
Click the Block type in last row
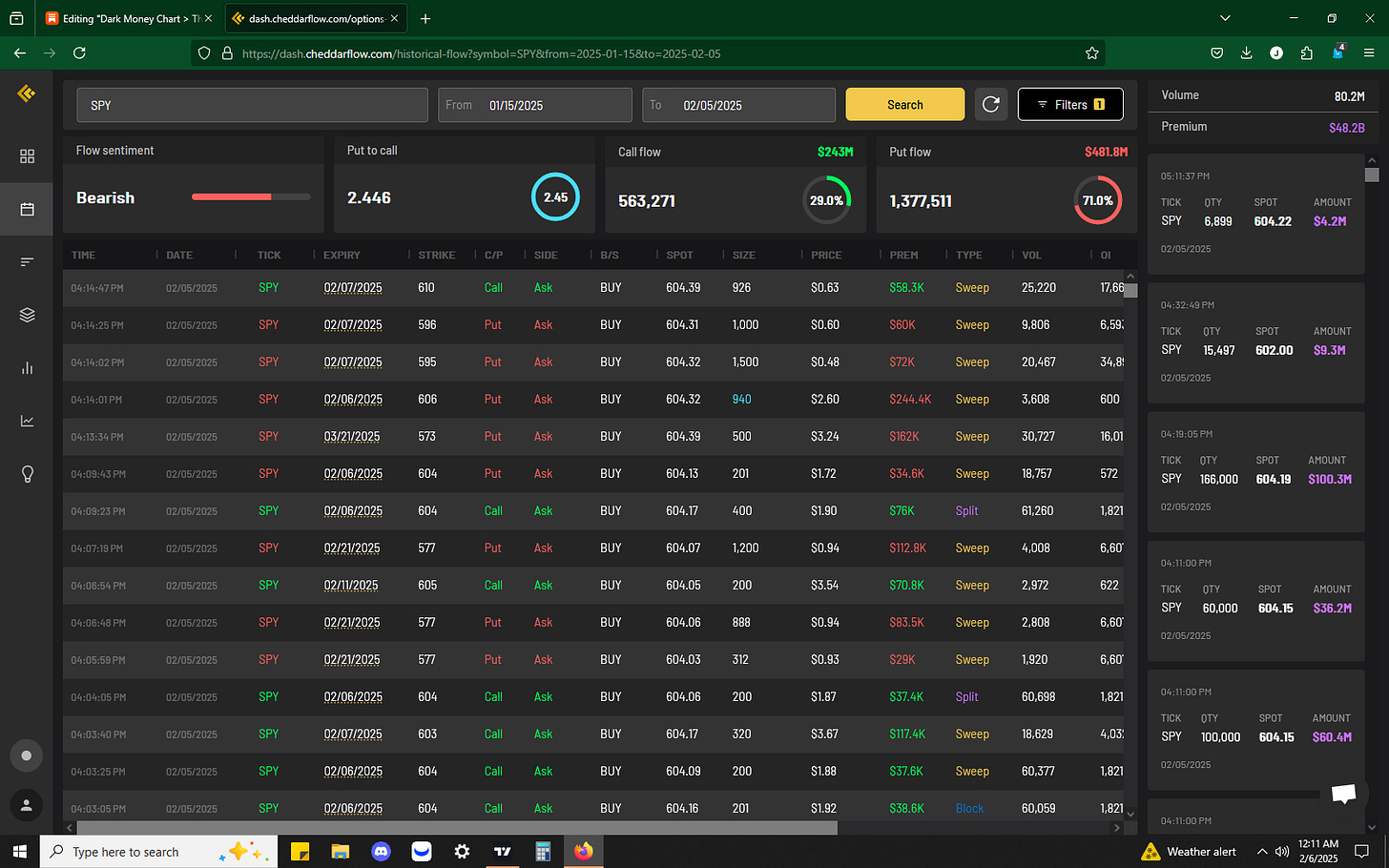pos(969,808)
